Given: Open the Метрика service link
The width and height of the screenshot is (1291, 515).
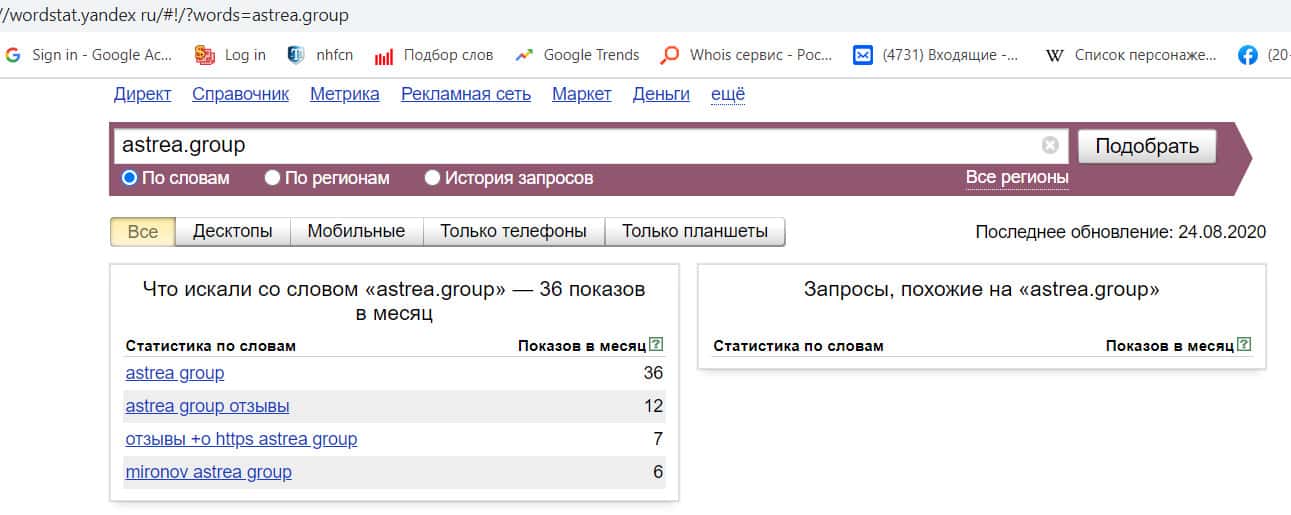Looking at the screenshot, I should point(344,94).
